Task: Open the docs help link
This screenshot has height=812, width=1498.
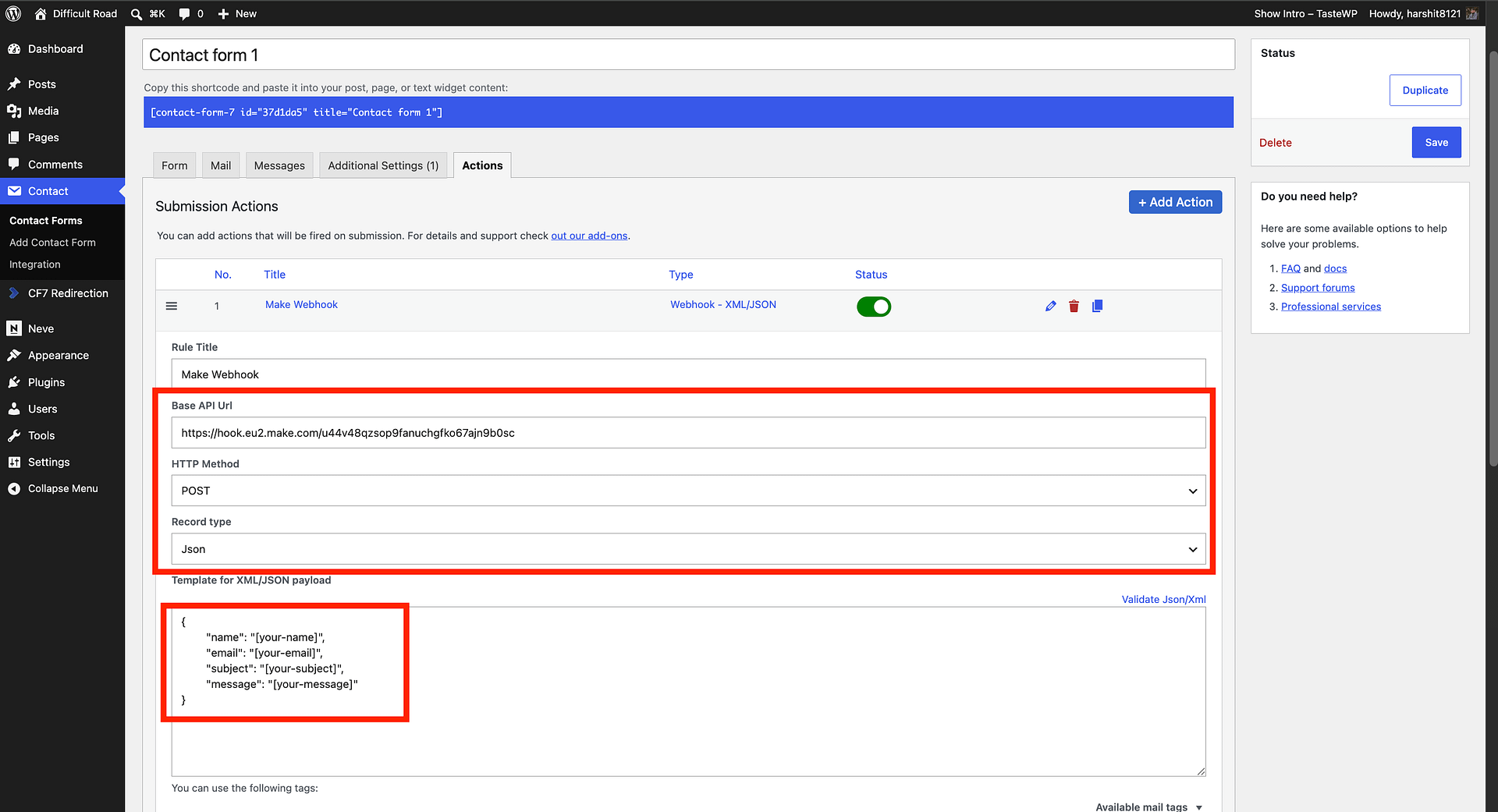Action: [x=1335, y=268]
